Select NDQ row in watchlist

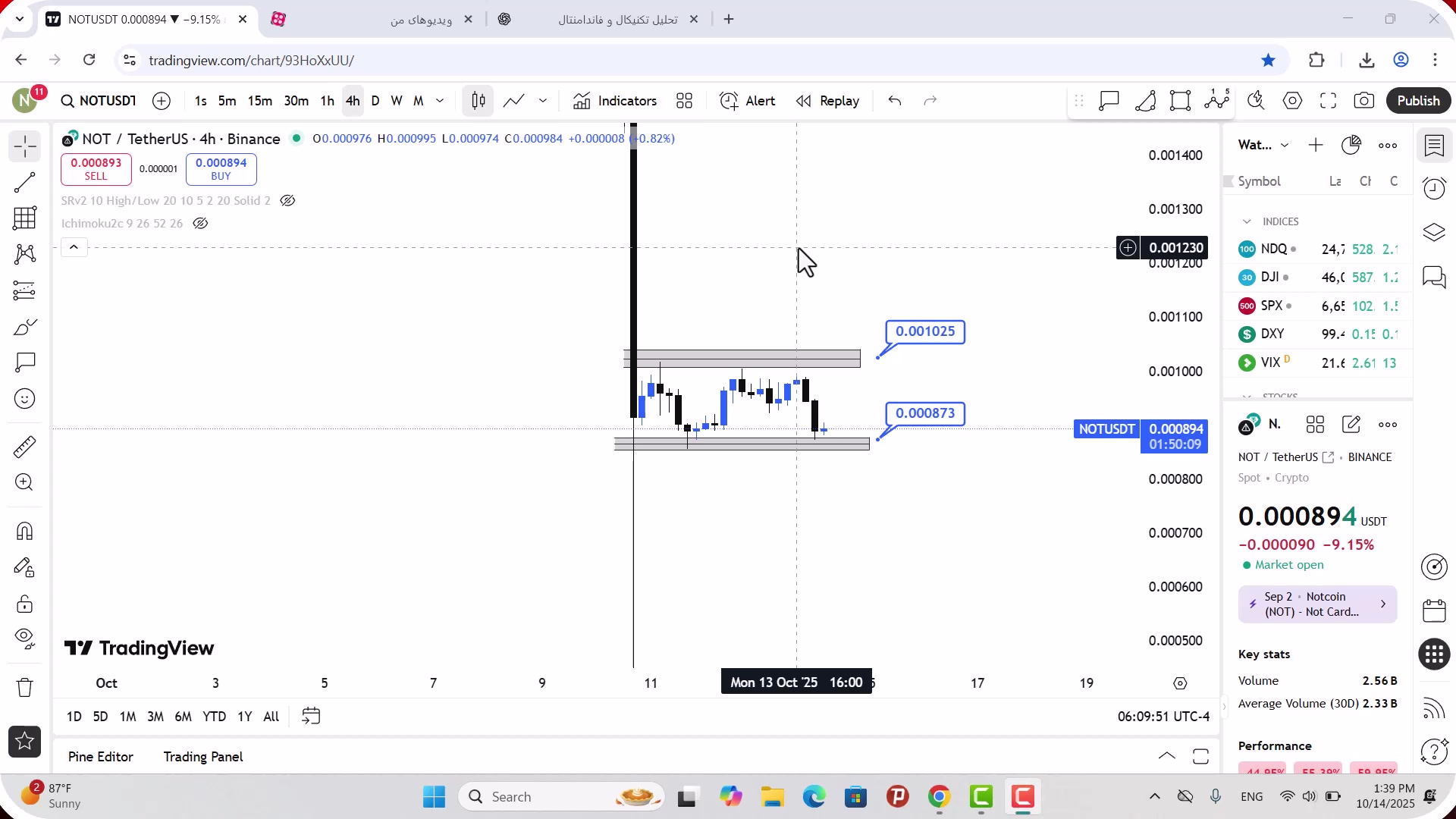[1318, 249]
